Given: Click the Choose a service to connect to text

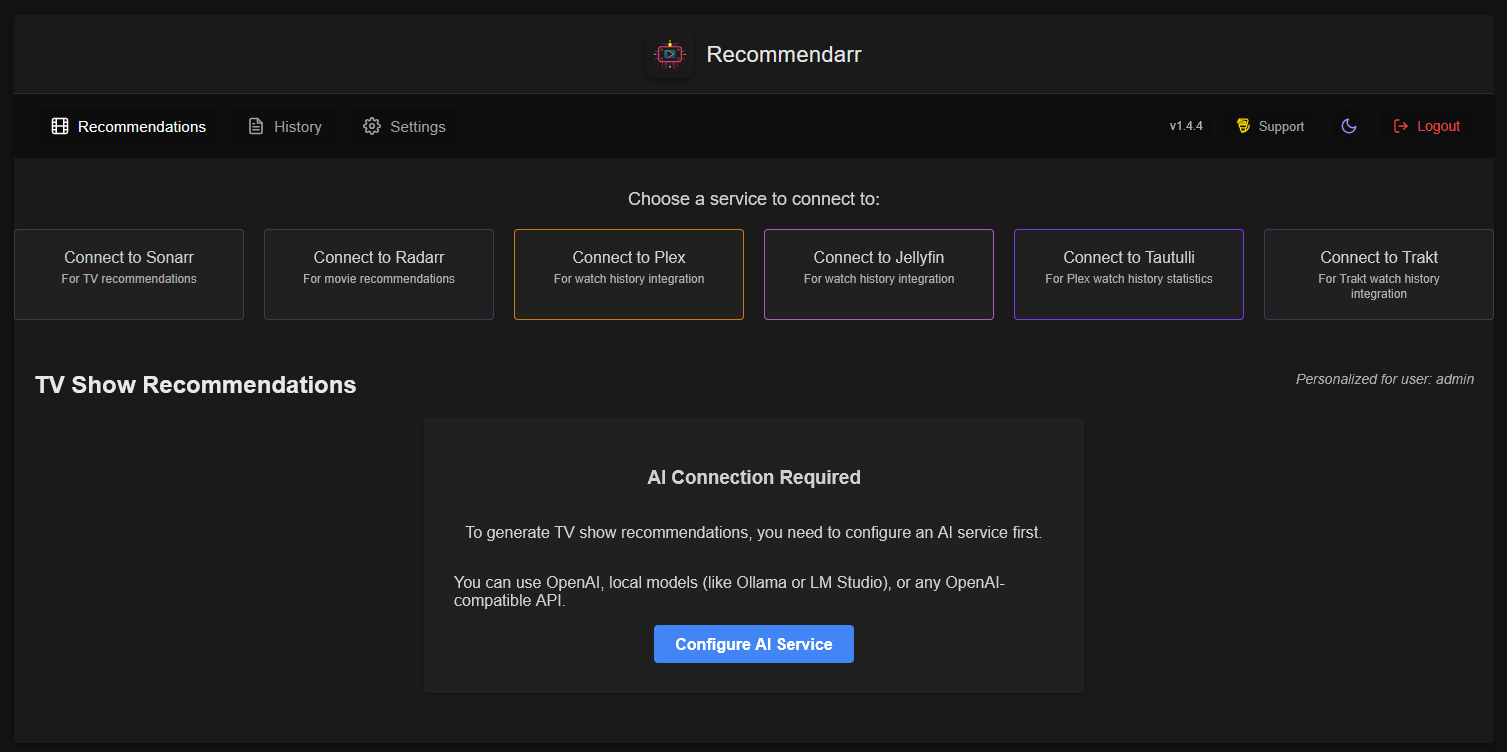Looking at the screenshot, I should (754, 199).
